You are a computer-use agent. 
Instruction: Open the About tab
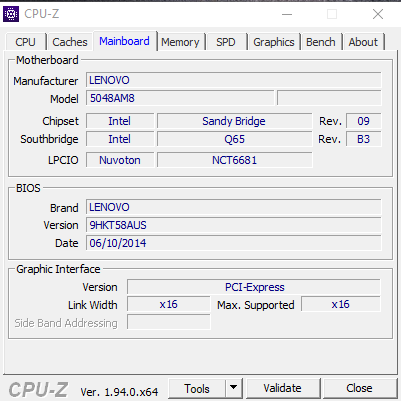pyautogui.click(x=363, y=42)
